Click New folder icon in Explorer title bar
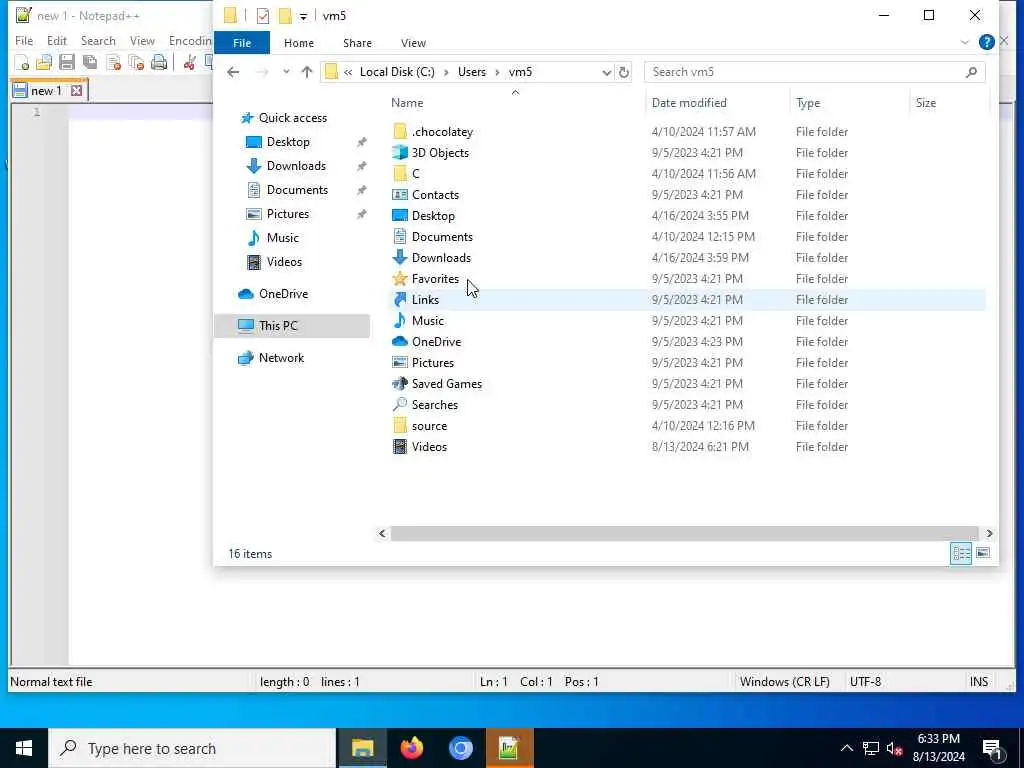This screenshot has height=768, width=1024. 285,16
